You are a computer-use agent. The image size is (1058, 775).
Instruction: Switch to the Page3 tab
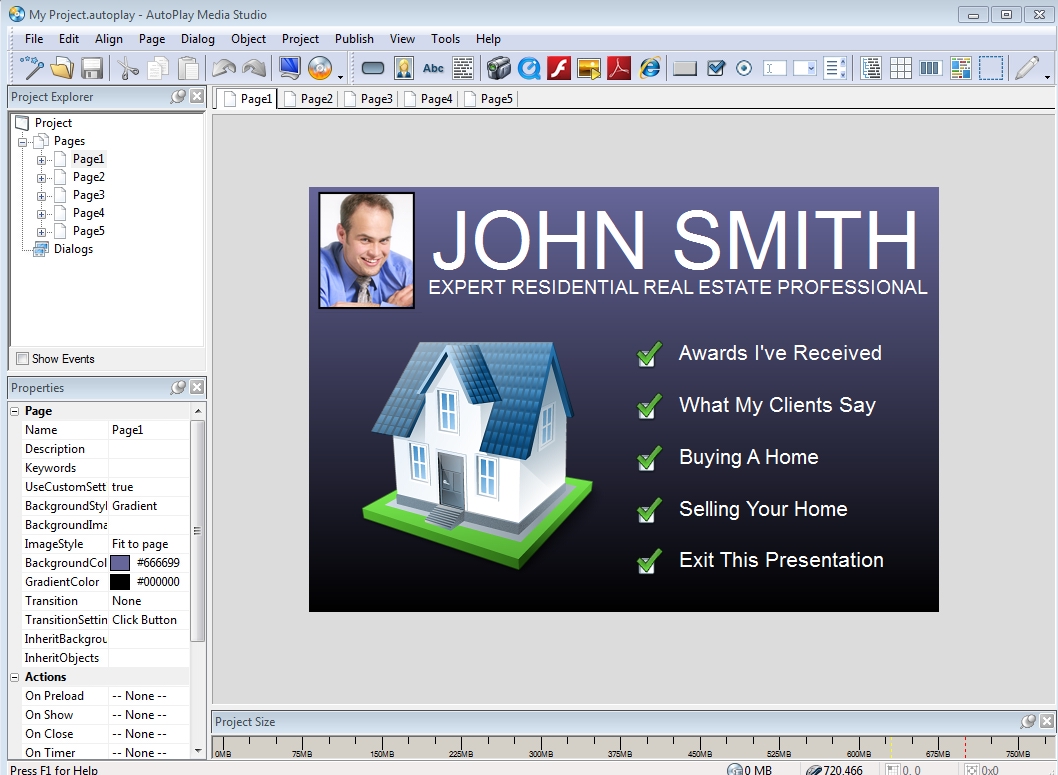pos(369,99)
